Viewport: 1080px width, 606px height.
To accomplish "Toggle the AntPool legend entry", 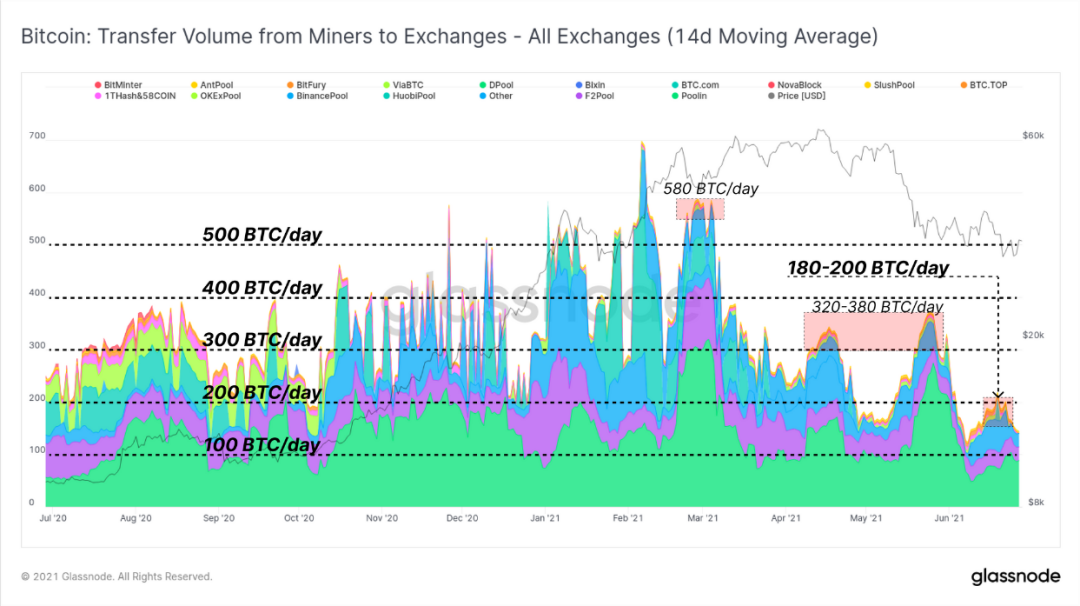I will tap(212, 85).
